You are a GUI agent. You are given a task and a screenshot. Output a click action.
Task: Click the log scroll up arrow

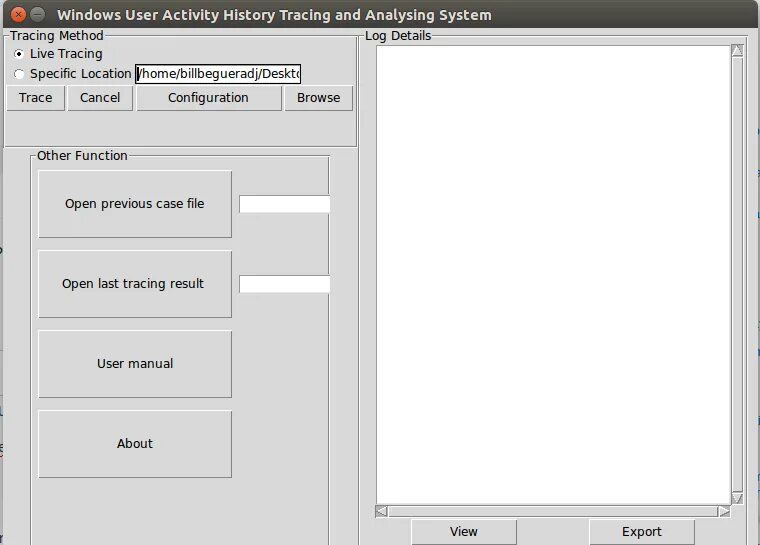coord(737,50)
